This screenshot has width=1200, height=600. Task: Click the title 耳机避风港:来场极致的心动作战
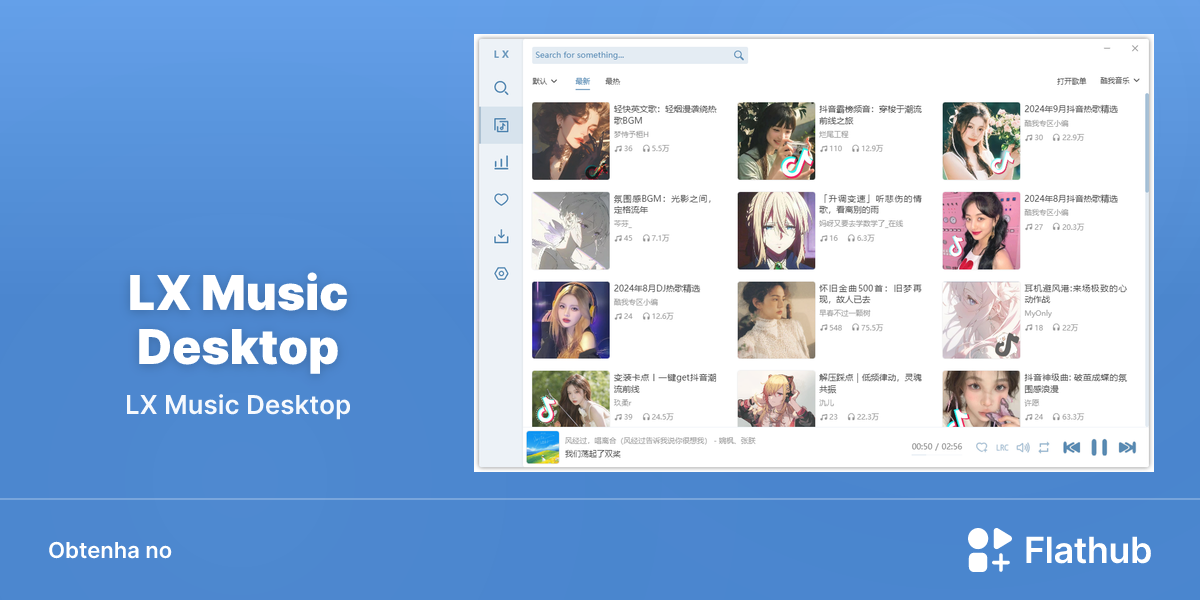[1076, 293]
